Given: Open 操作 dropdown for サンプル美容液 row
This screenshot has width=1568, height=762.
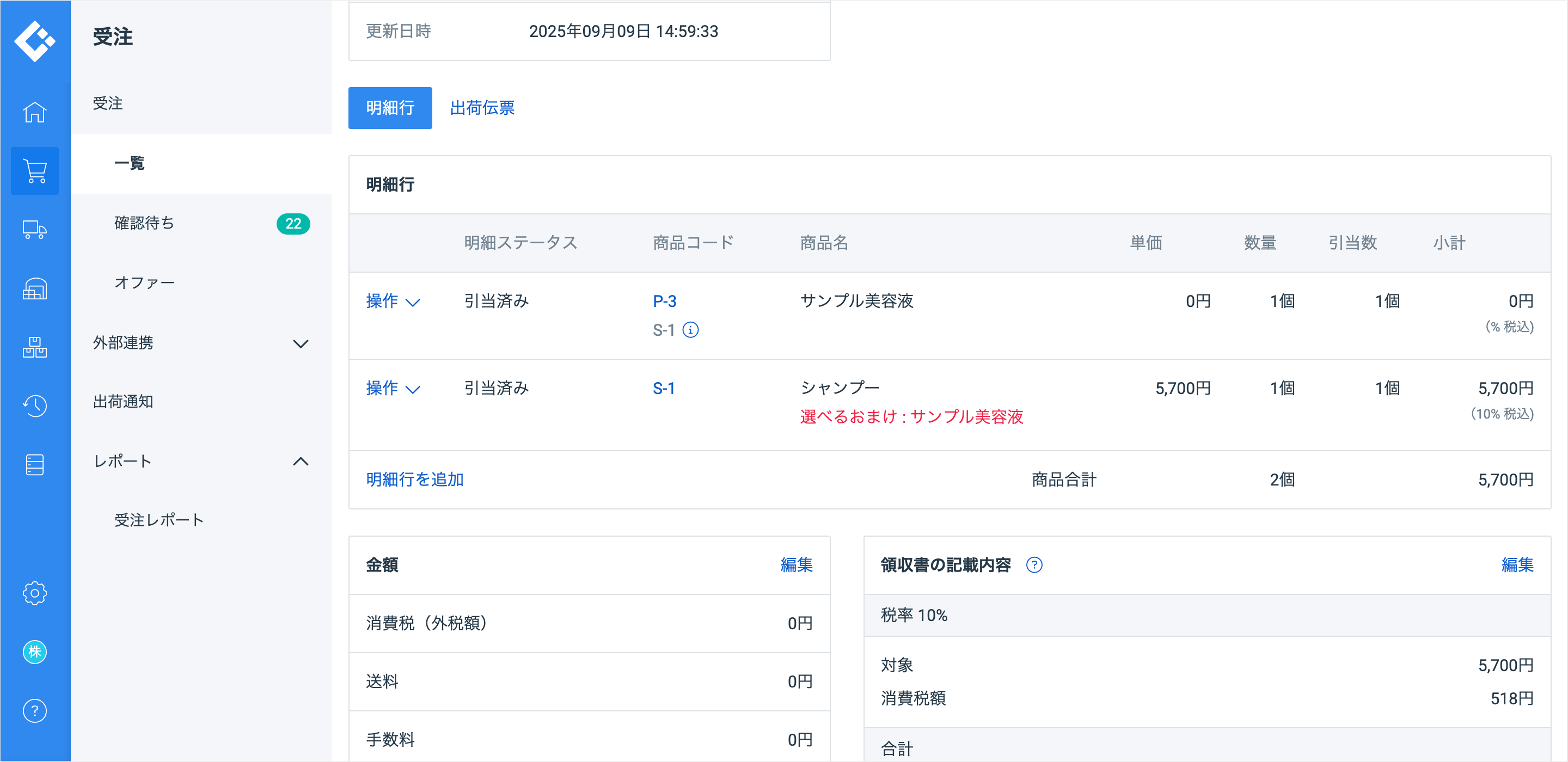Looking at the screenshot, I should tap(393, 302).
